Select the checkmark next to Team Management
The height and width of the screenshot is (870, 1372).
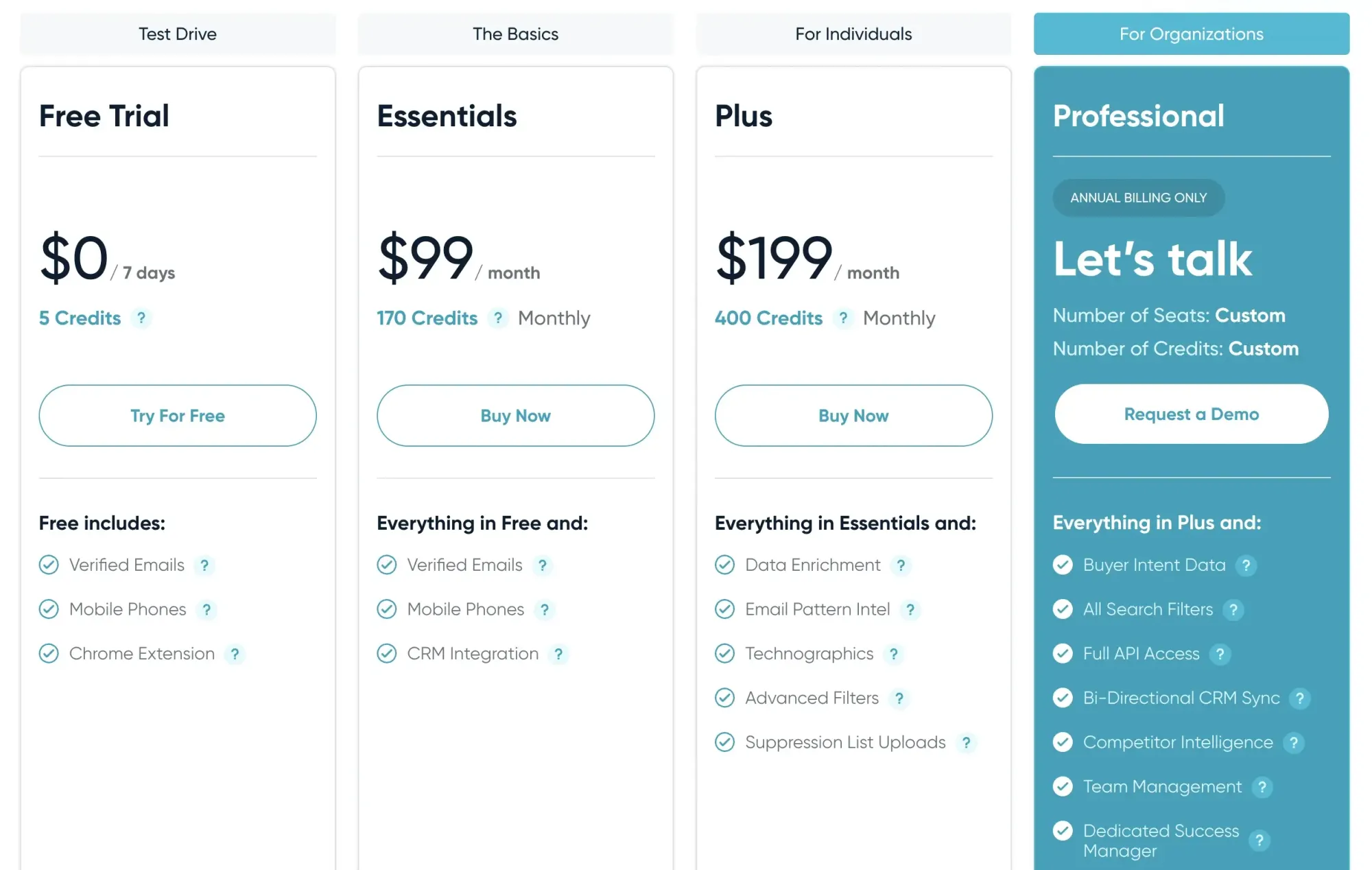click(x=1063, y=786)
